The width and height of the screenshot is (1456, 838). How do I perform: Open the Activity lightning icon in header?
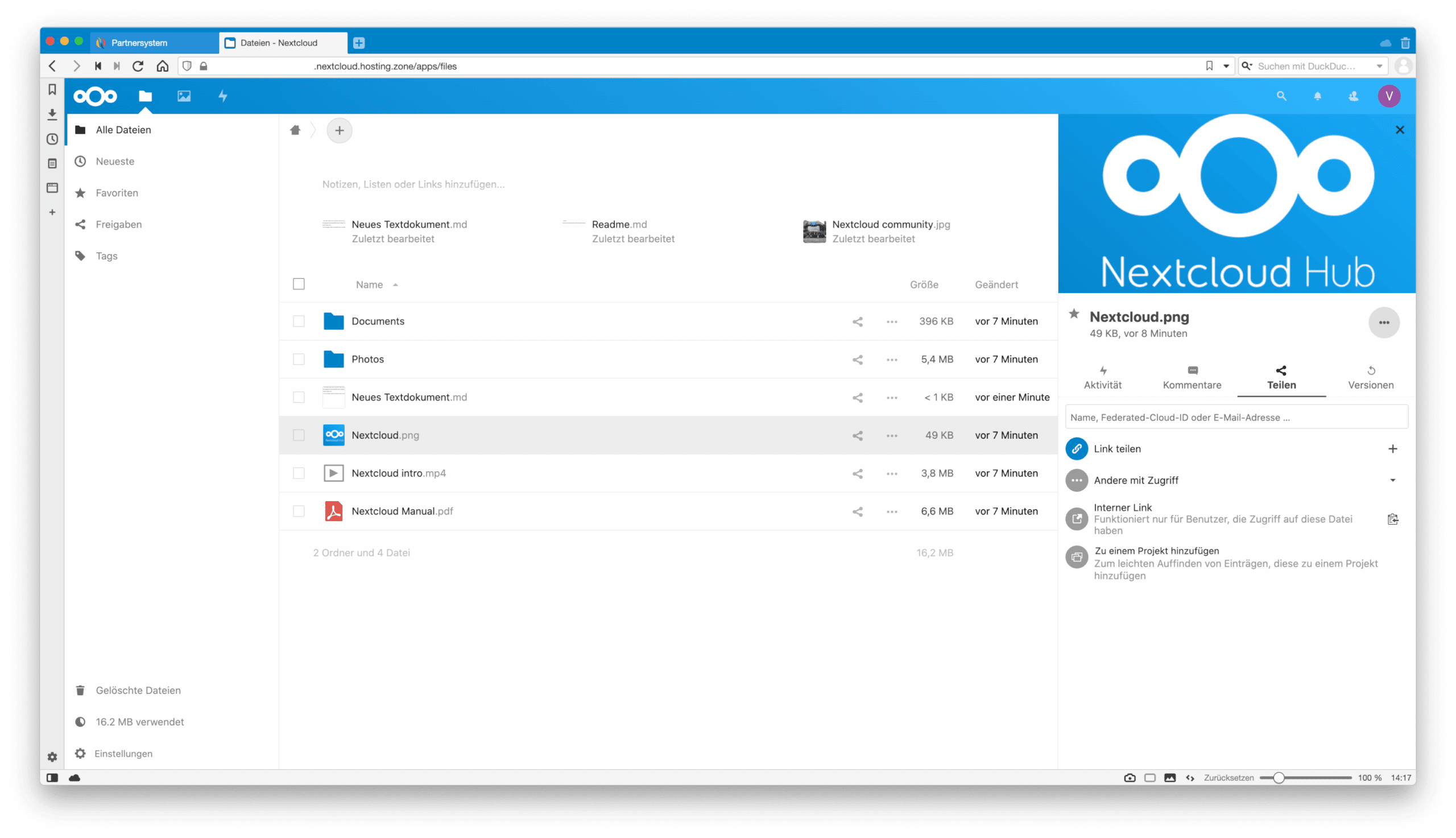[222, 96]
